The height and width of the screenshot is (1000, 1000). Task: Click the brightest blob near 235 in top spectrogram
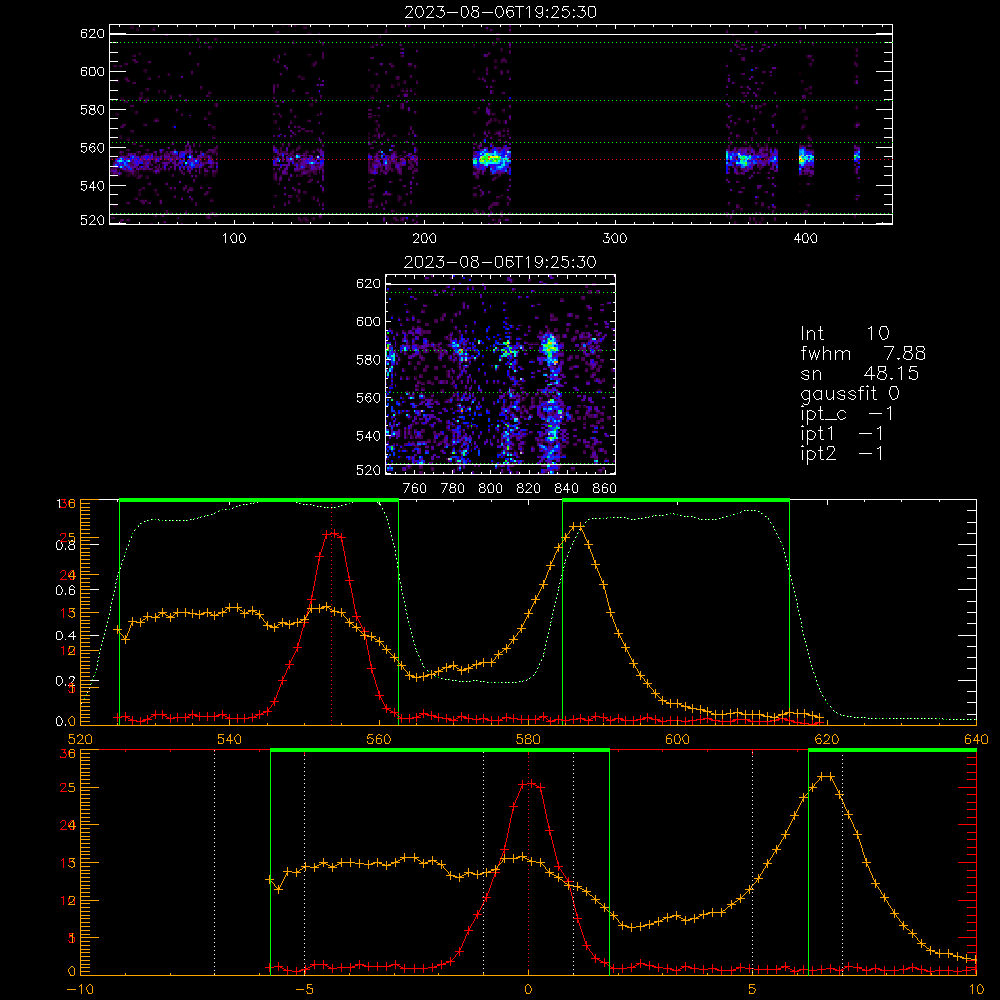[491, 158]
